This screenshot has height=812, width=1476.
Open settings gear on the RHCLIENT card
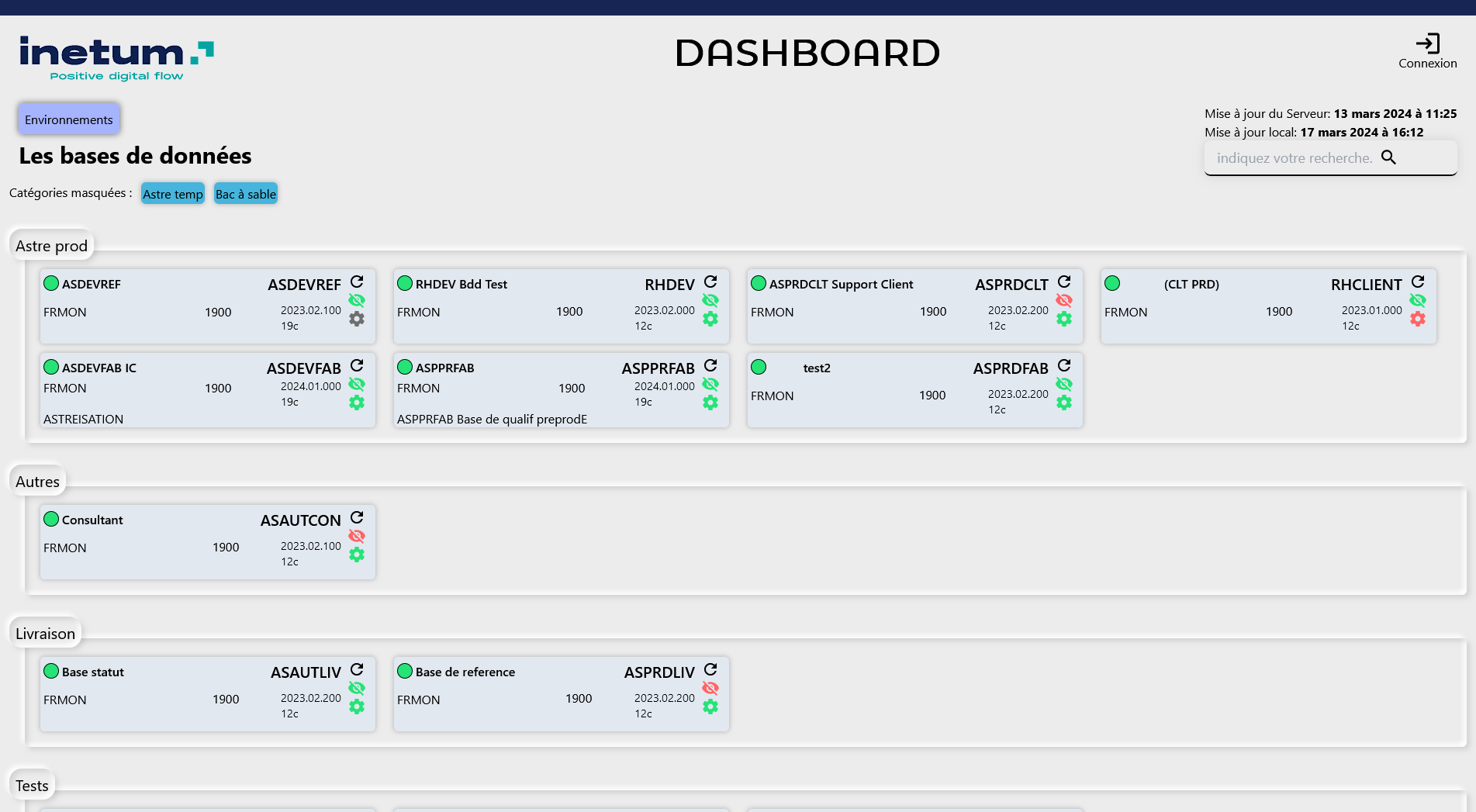pyautogui.click(x=1418, y=319)
